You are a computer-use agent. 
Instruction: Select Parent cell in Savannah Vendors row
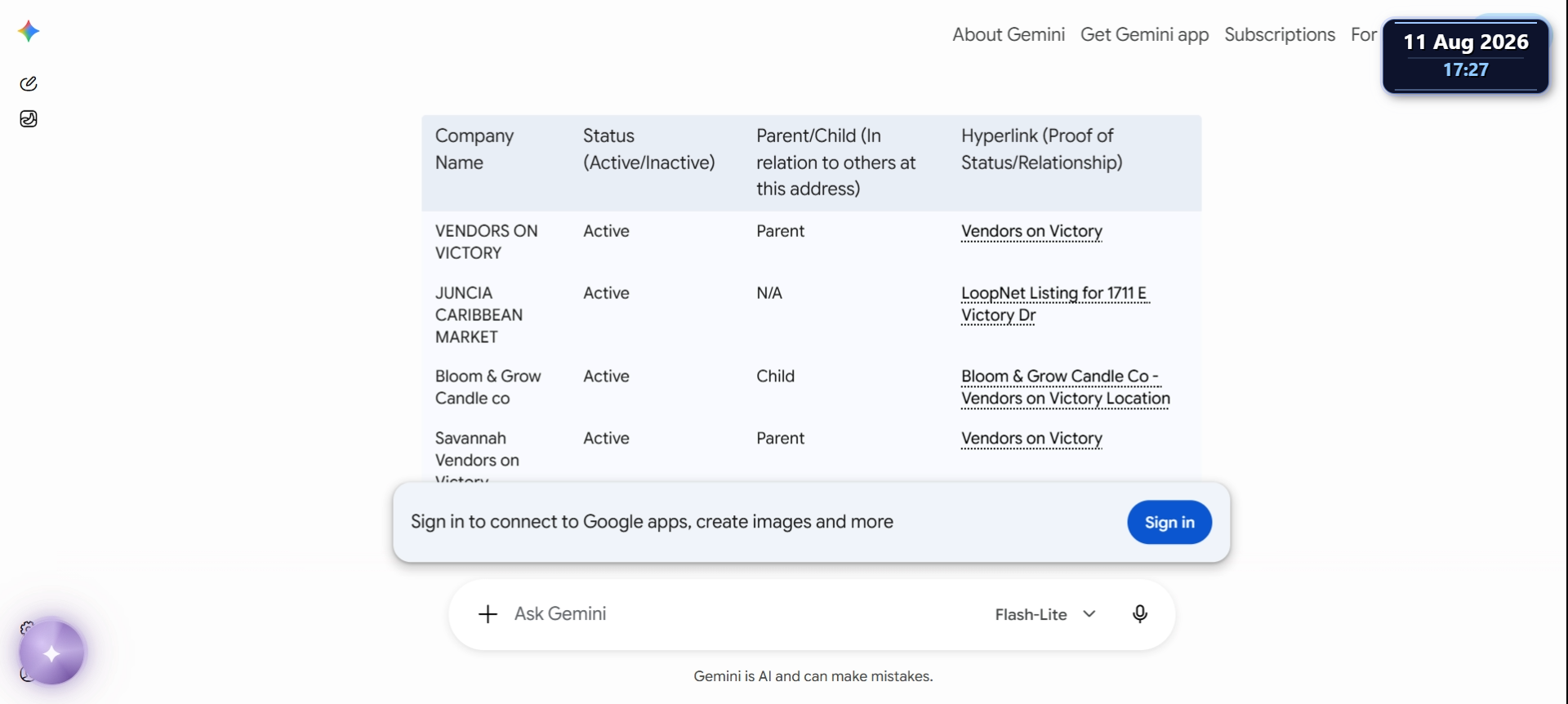(780, 439)
